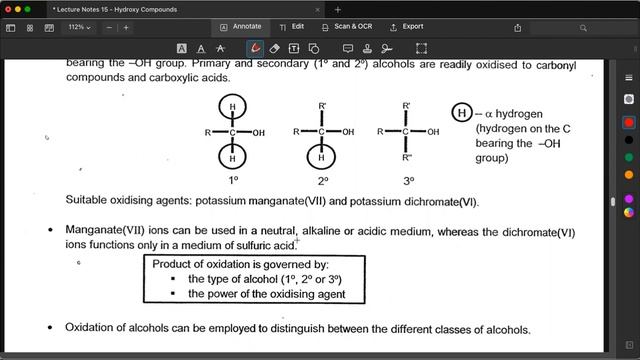Image resolution: width=640 pixels, height=360 pixels.
Task: Open the 112% zoom level dropdown
Action: click(79, 27)
